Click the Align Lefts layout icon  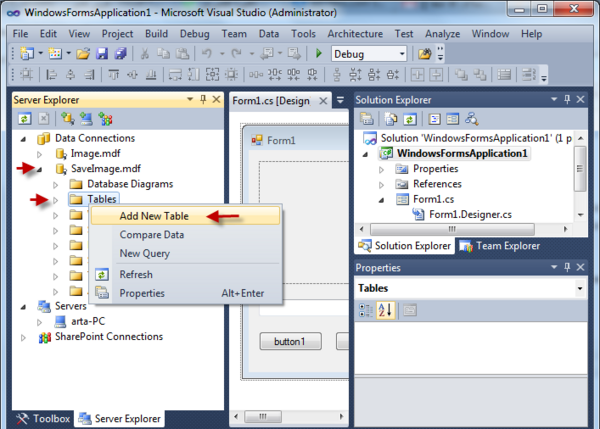(51, 74)
